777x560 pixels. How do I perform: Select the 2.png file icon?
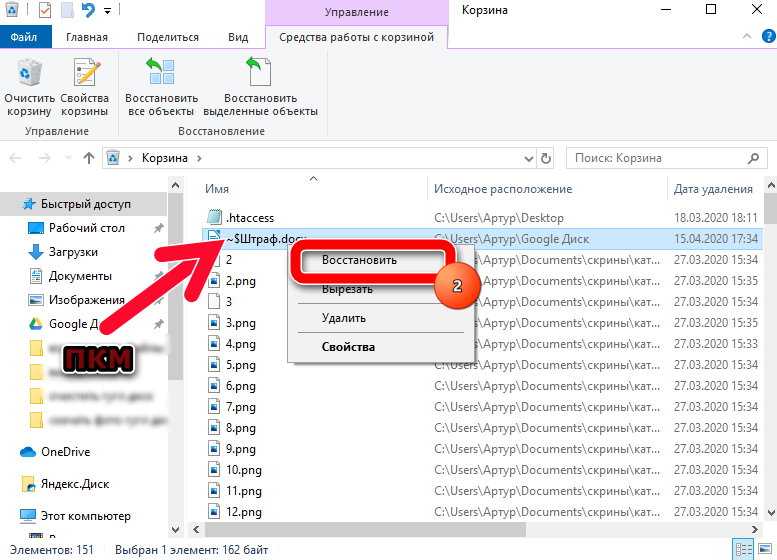(x=214, y=280)
